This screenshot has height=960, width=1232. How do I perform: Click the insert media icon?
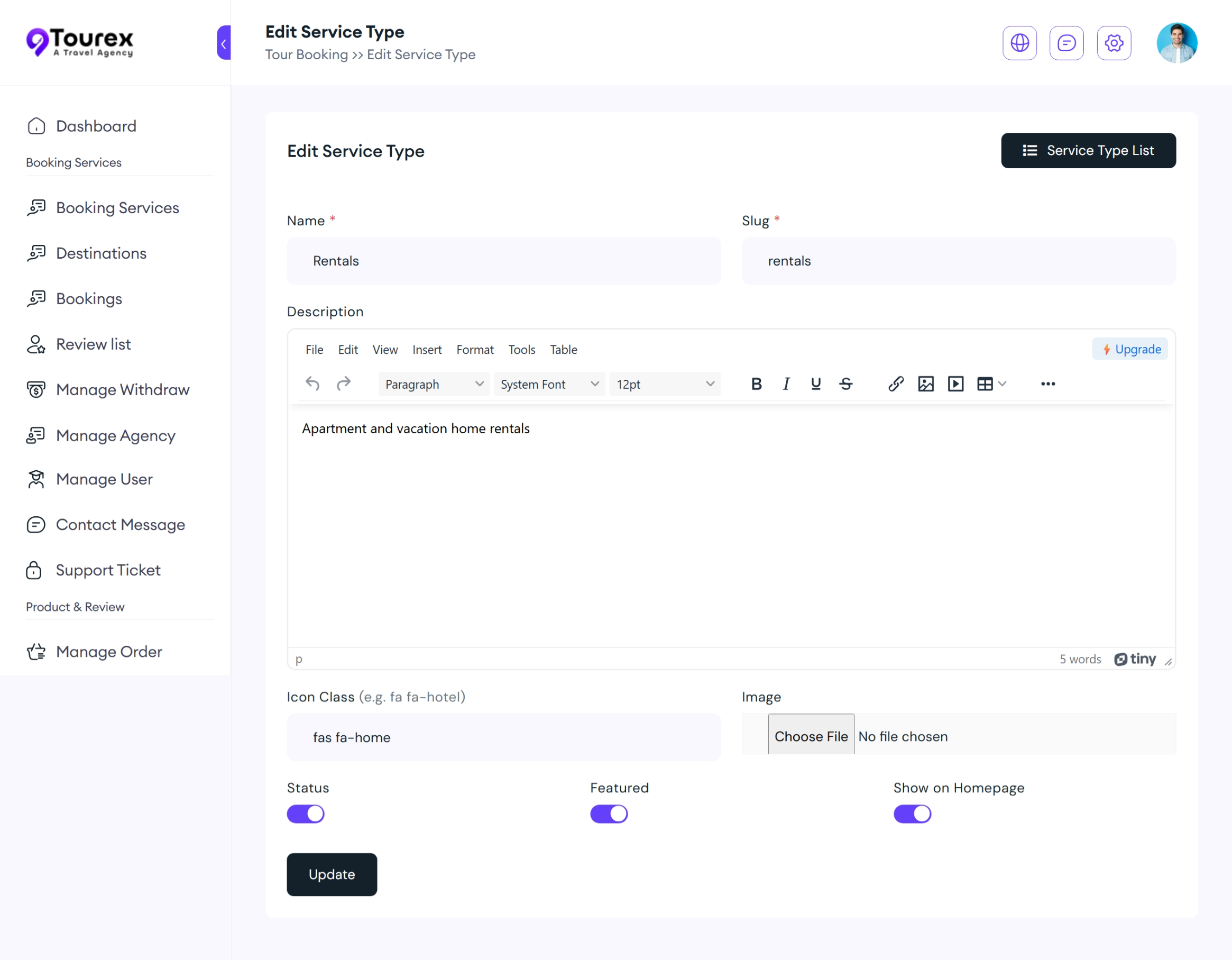[x=955, y=384]
